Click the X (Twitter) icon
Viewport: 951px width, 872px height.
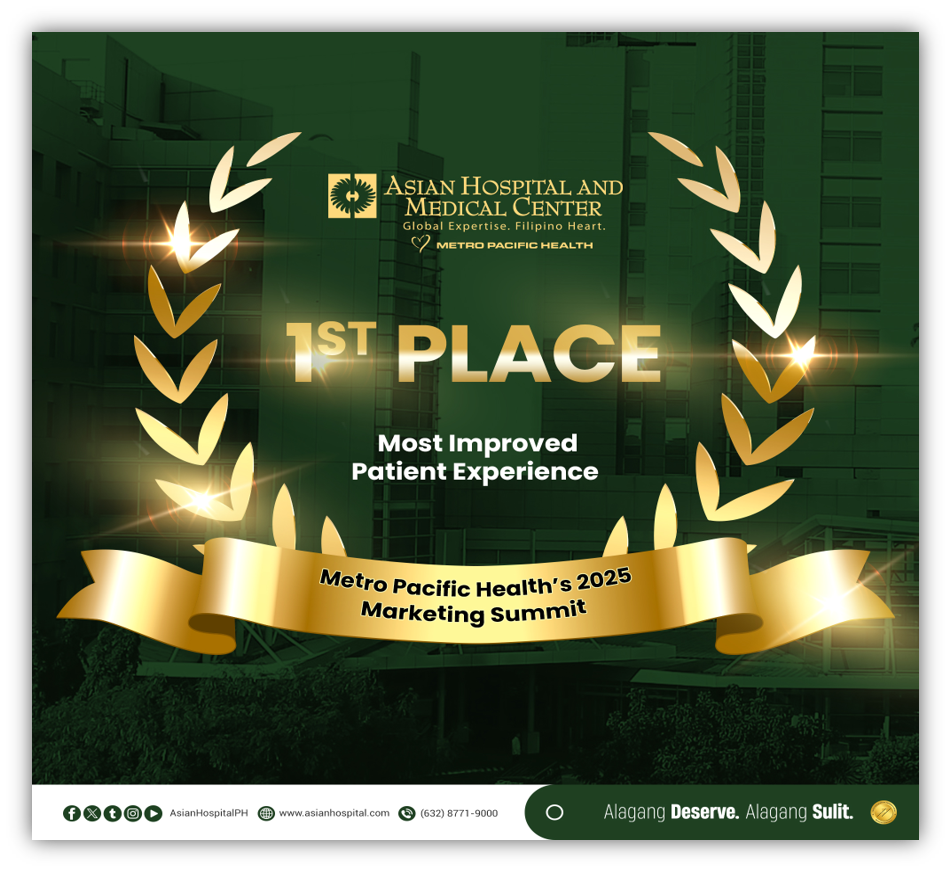(92, 813)
